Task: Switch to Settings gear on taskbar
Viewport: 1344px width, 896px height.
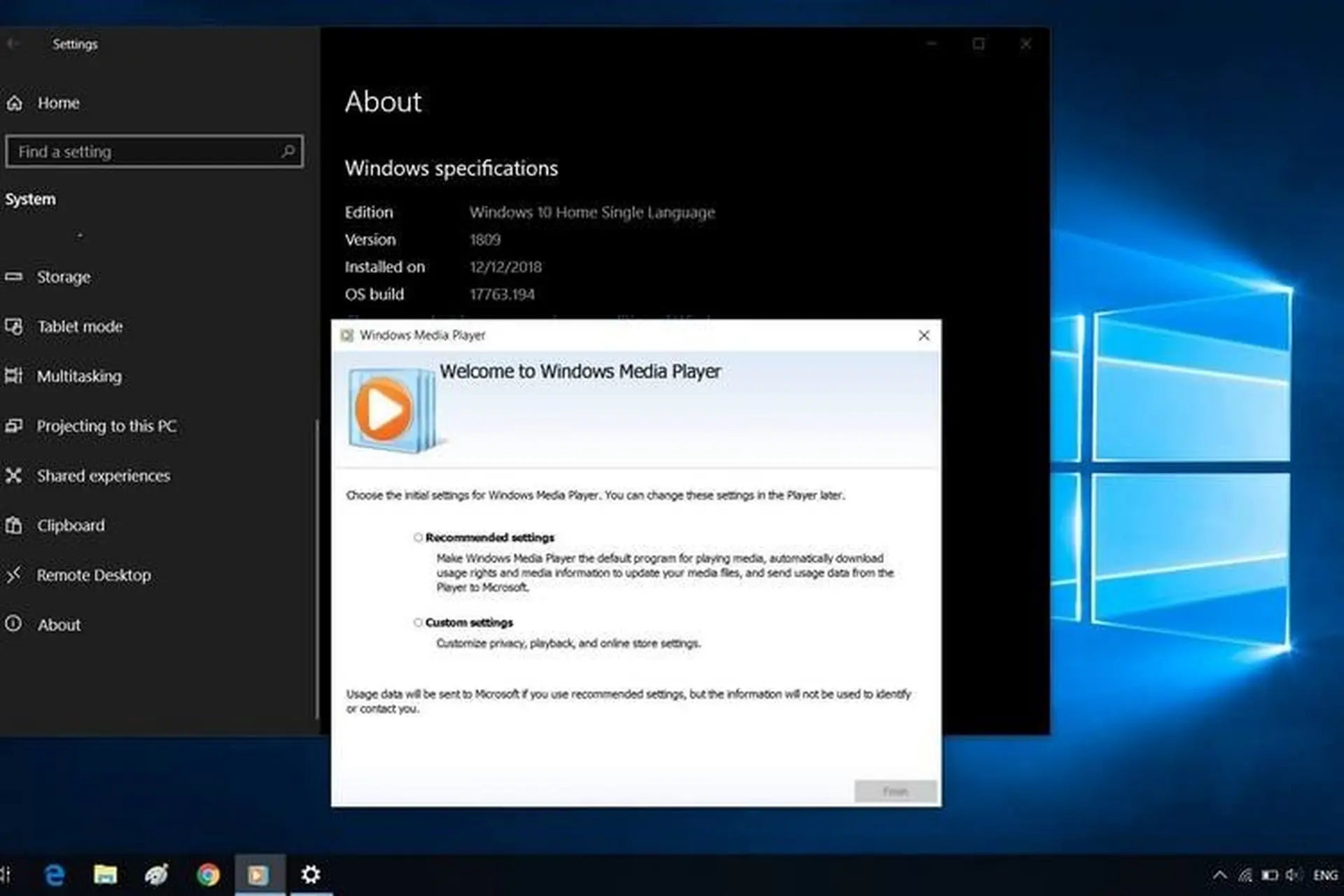Action: (310, 875)
